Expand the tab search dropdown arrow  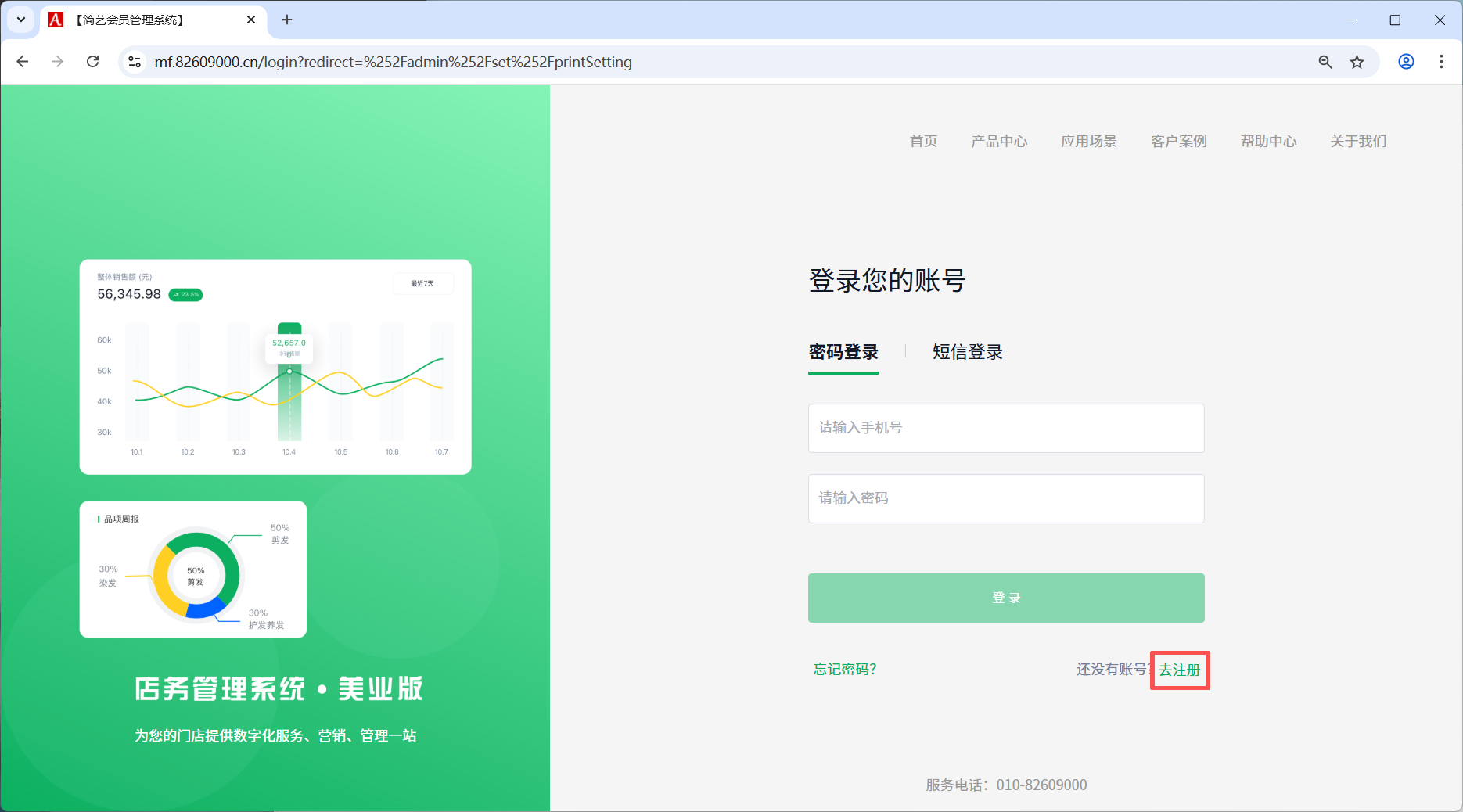point(21,20)
